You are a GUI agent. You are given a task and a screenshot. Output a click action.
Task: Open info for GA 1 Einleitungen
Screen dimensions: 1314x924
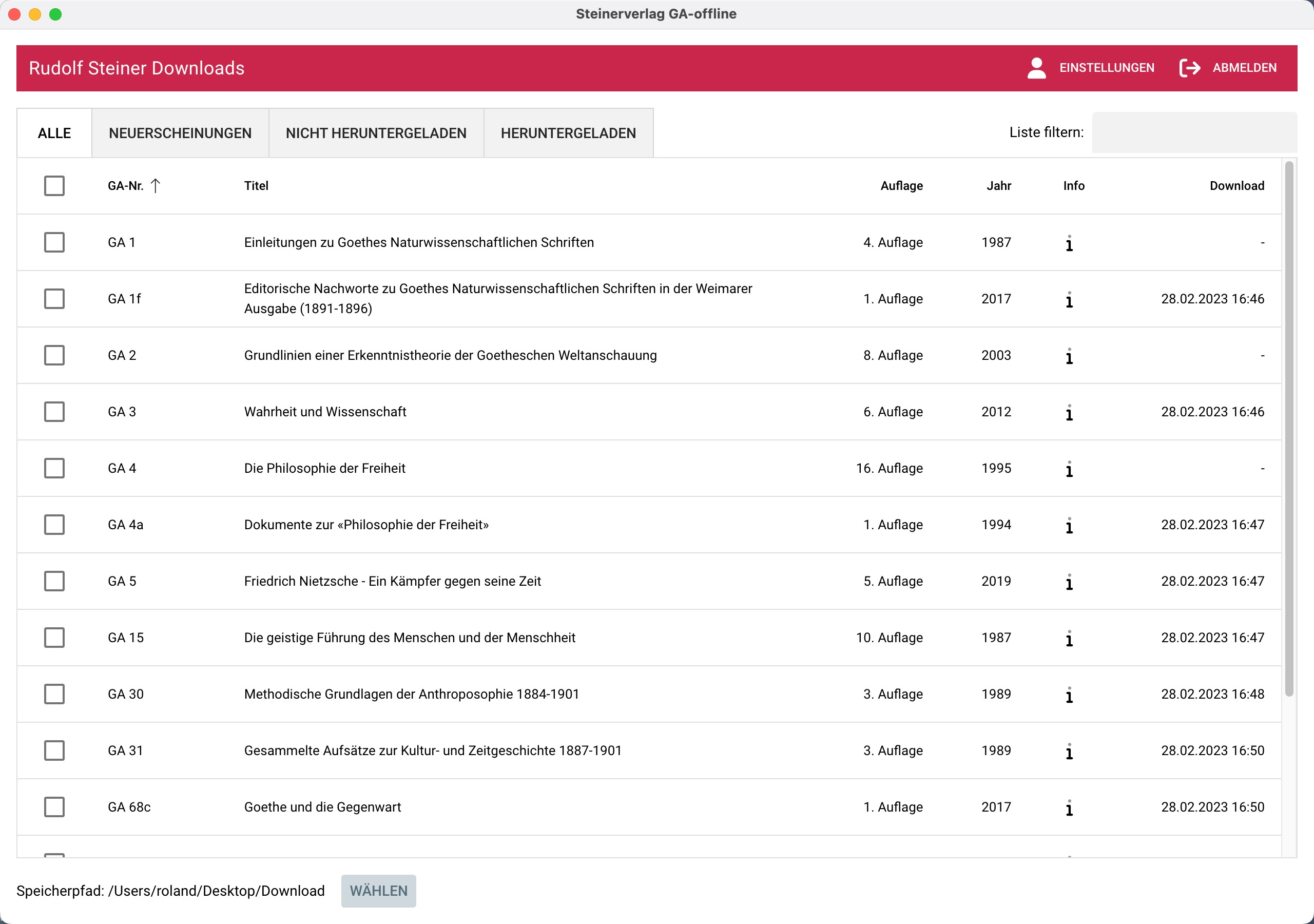pos(1070,242)
